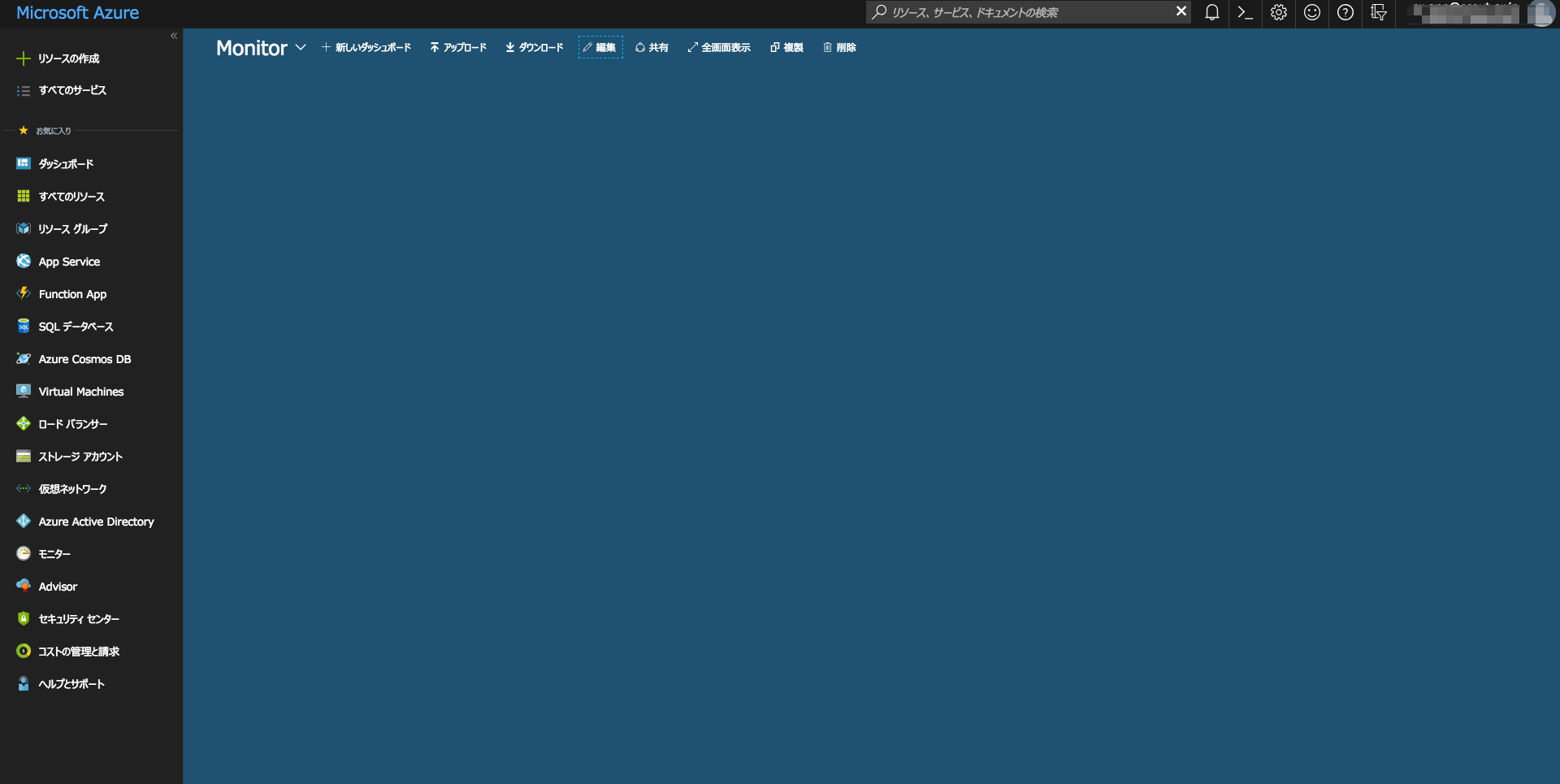Open 仮想ネットワーク icon
This screenshot has height=784, width=1560.
coord(24,488)
